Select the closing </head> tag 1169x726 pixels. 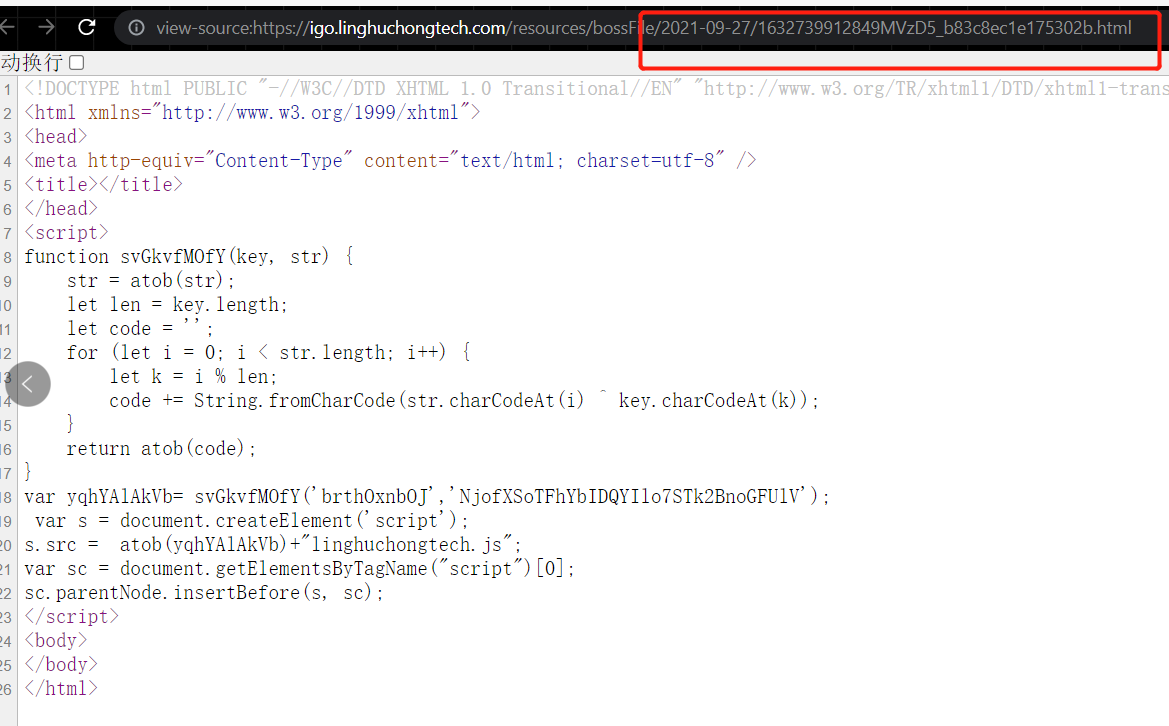click(x=61, y=208)
